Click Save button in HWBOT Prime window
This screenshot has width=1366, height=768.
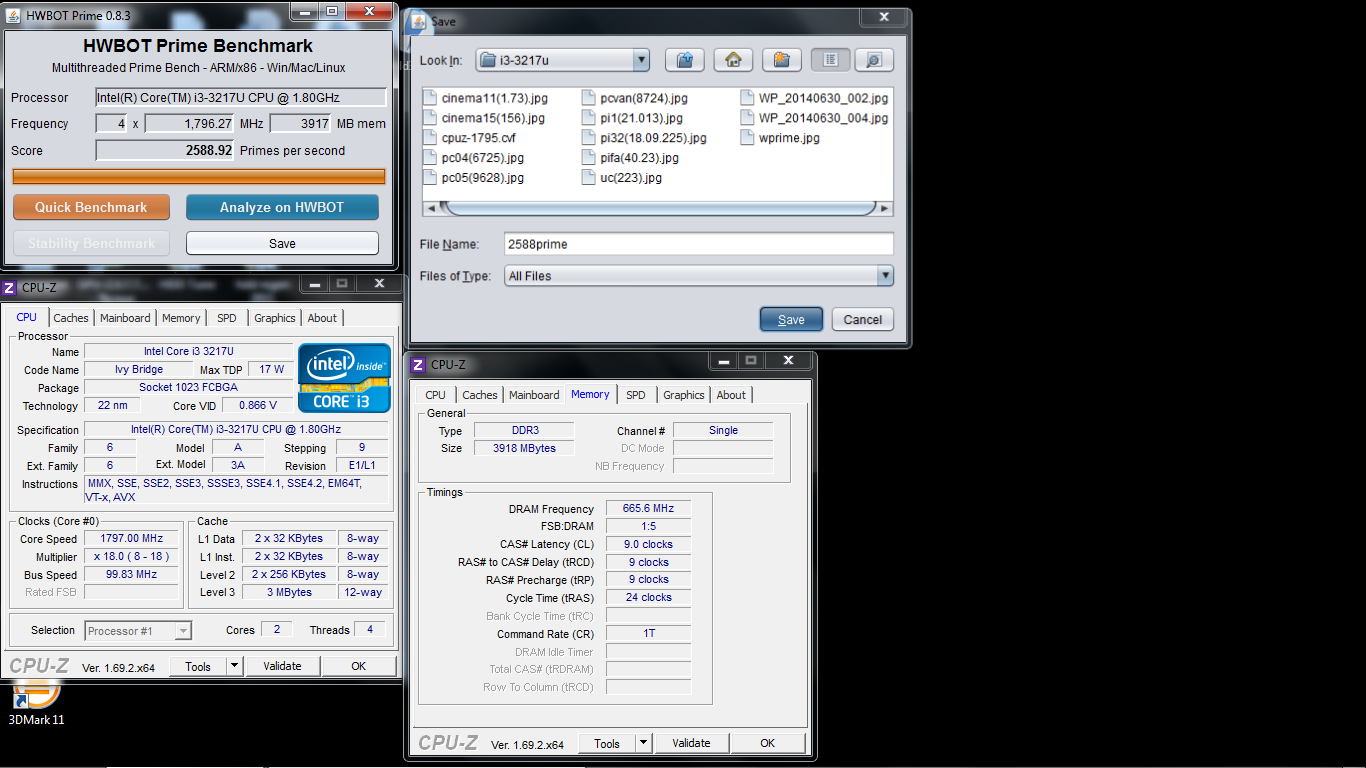pyautogui.click(x=282, y=243)
